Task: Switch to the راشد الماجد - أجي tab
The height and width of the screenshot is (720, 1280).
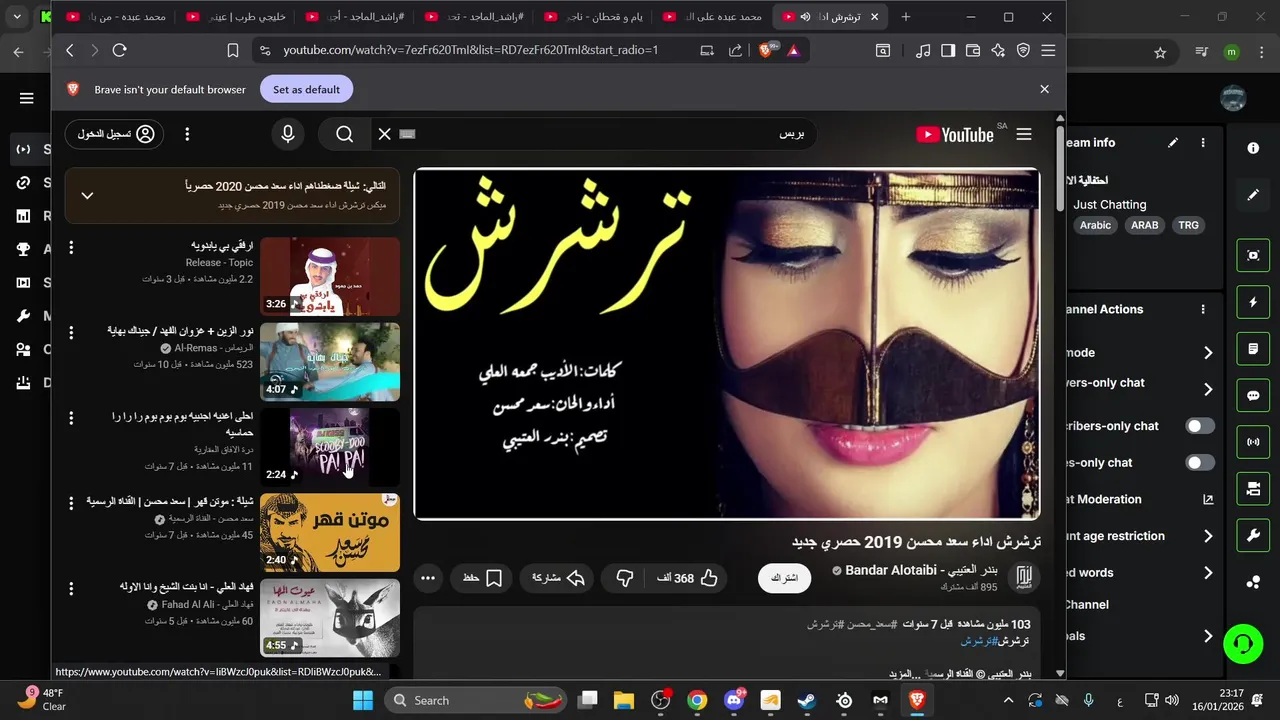Action: click(x=353, y=17)
